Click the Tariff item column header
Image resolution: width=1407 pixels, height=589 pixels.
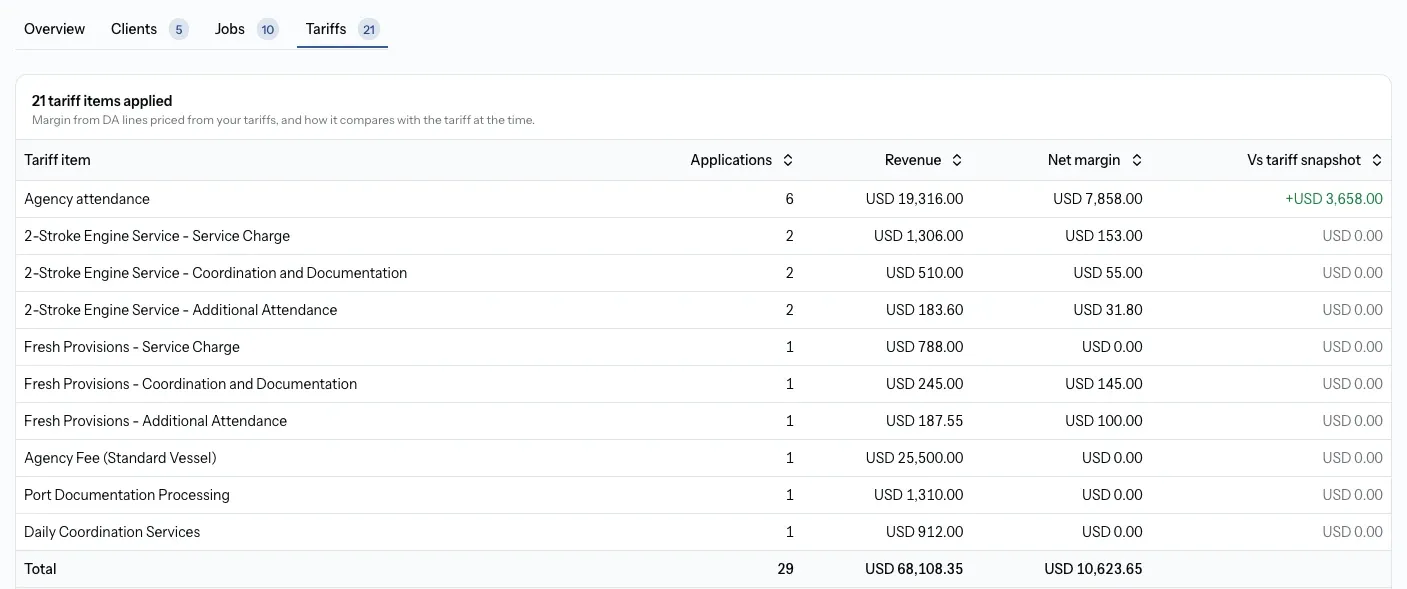57,160
